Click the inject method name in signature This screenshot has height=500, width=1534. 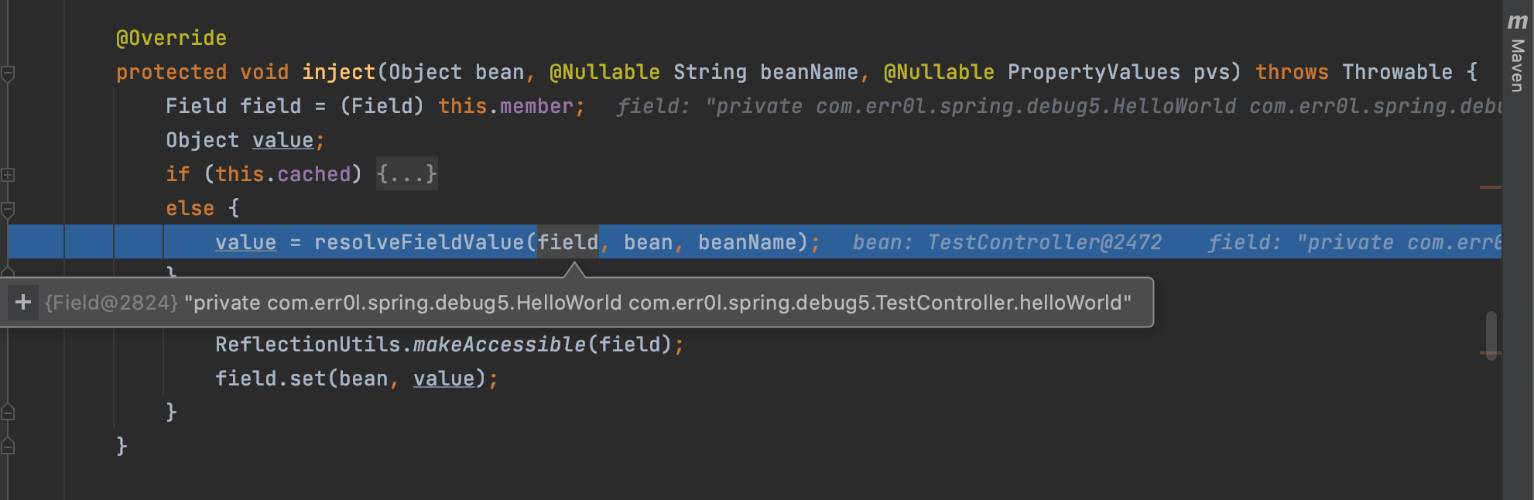(339, 72)
